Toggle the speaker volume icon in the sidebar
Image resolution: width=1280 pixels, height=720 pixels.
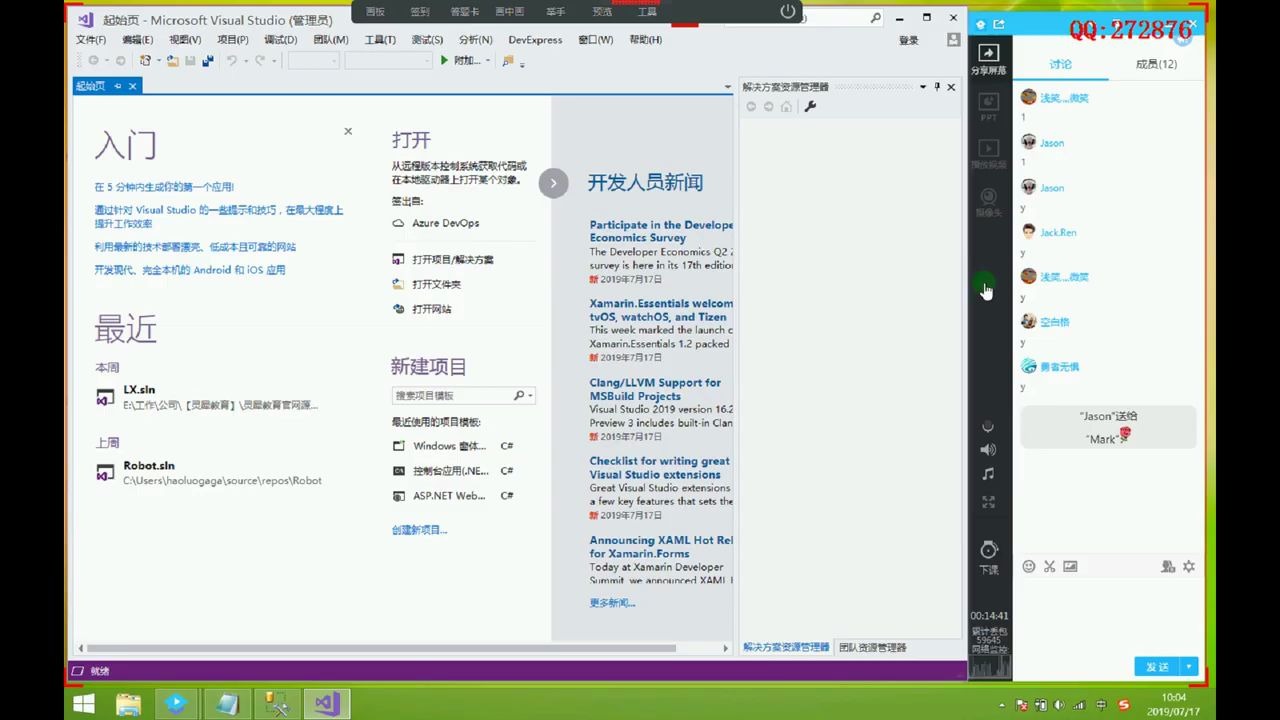pos(988,450)
